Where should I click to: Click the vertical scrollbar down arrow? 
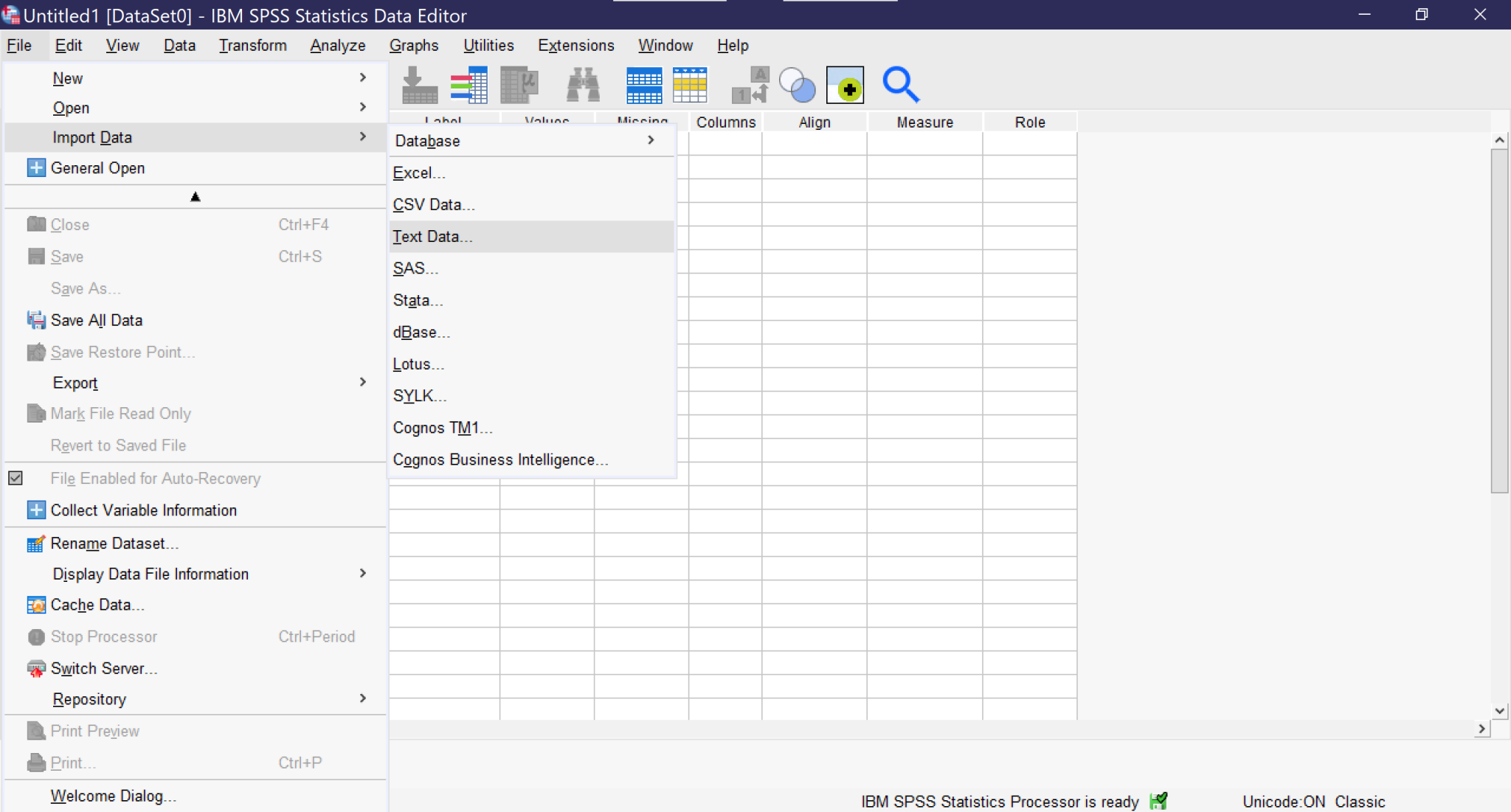1500,710
